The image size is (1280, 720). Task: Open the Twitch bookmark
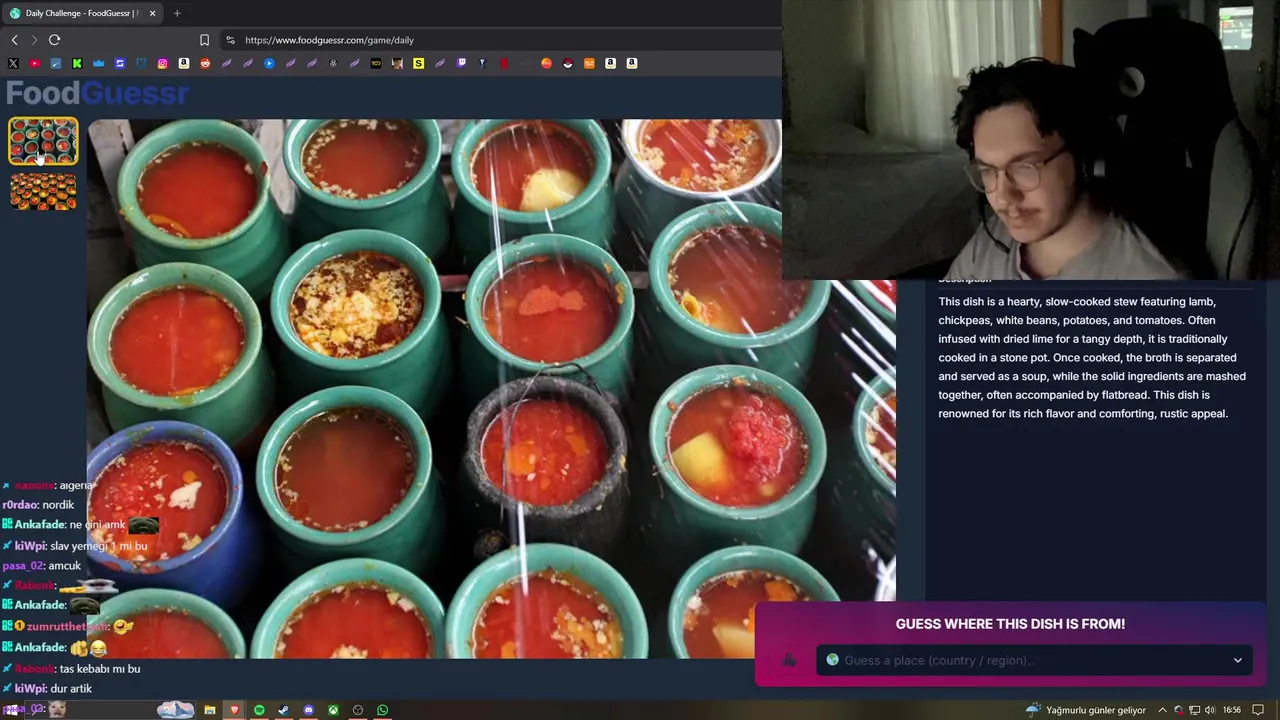coord(461,63)
